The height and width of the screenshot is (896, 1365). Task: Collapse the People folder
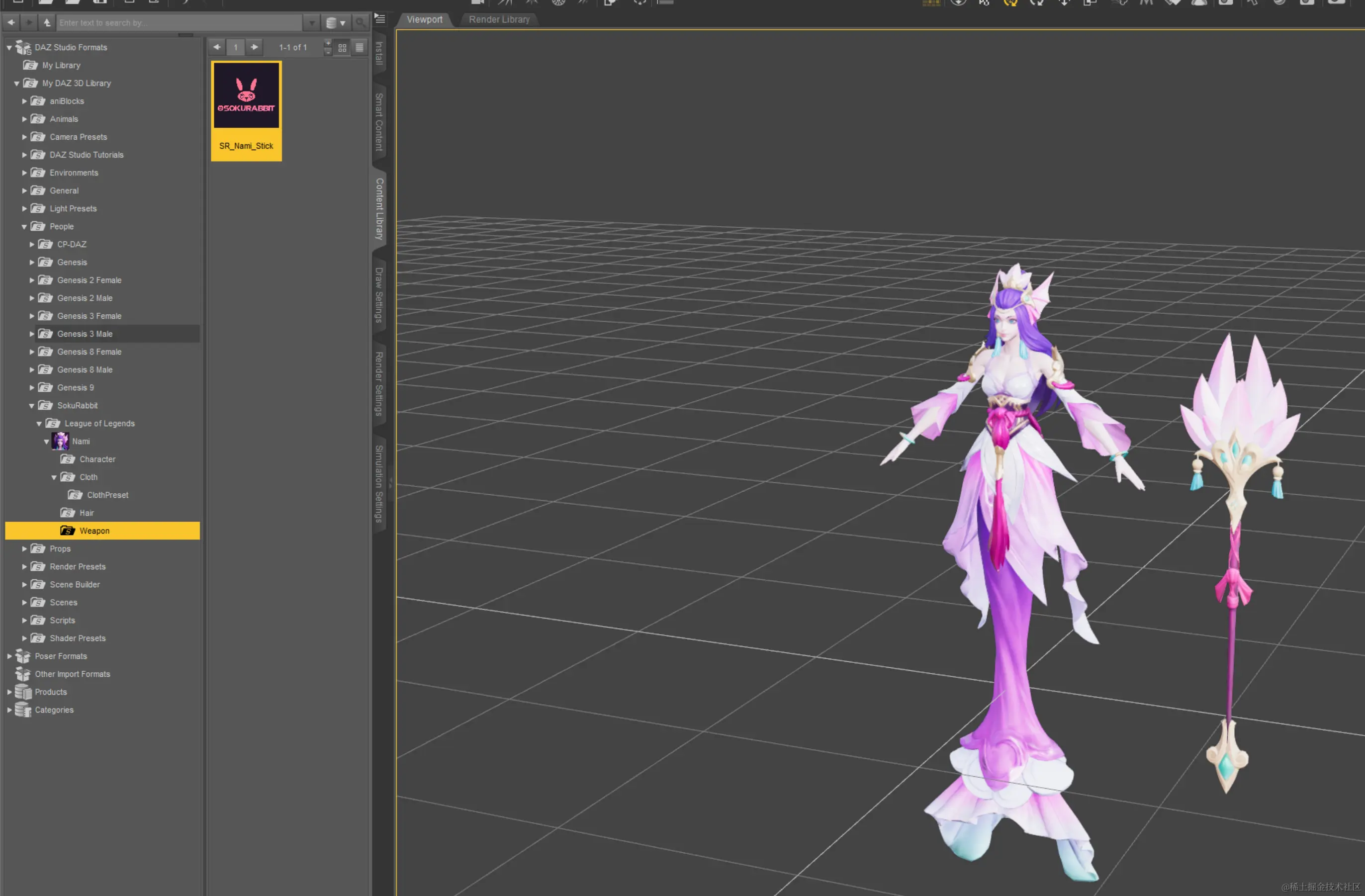25,227
